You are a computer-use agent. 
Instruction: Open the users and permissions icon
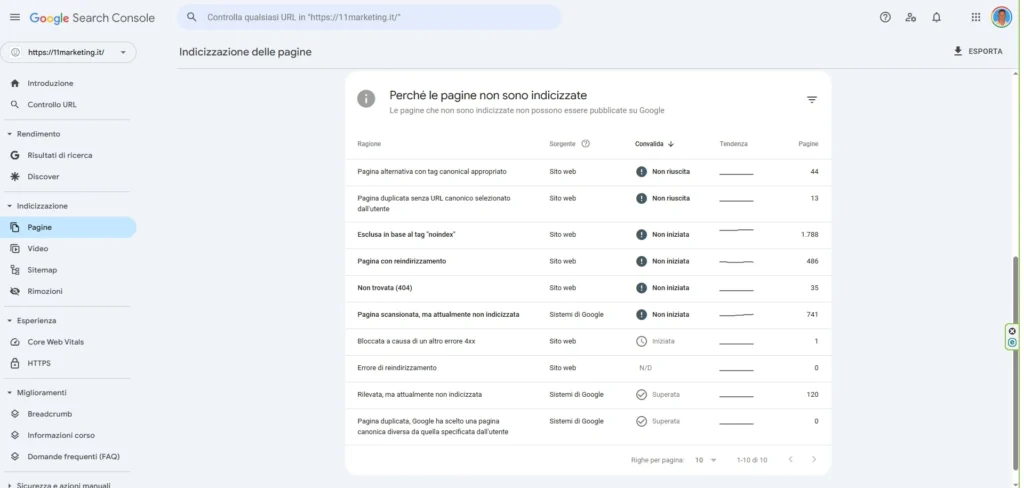(910, 17)
